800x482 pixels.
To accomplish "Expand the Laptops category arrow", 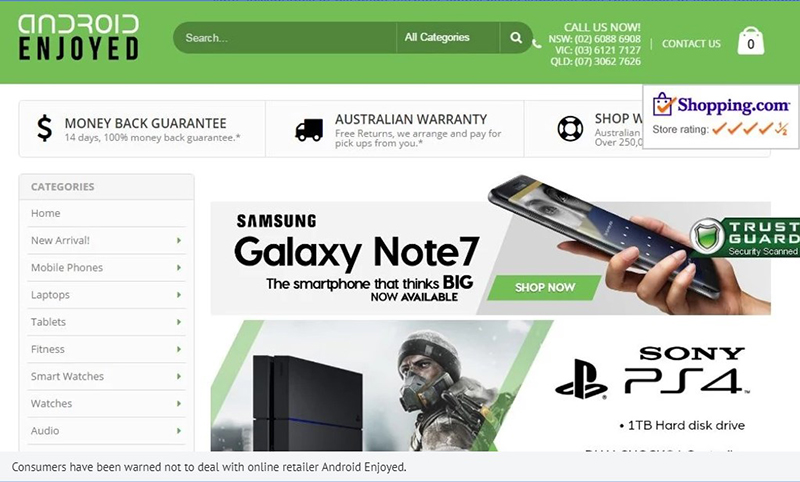I will coord(179,294).
